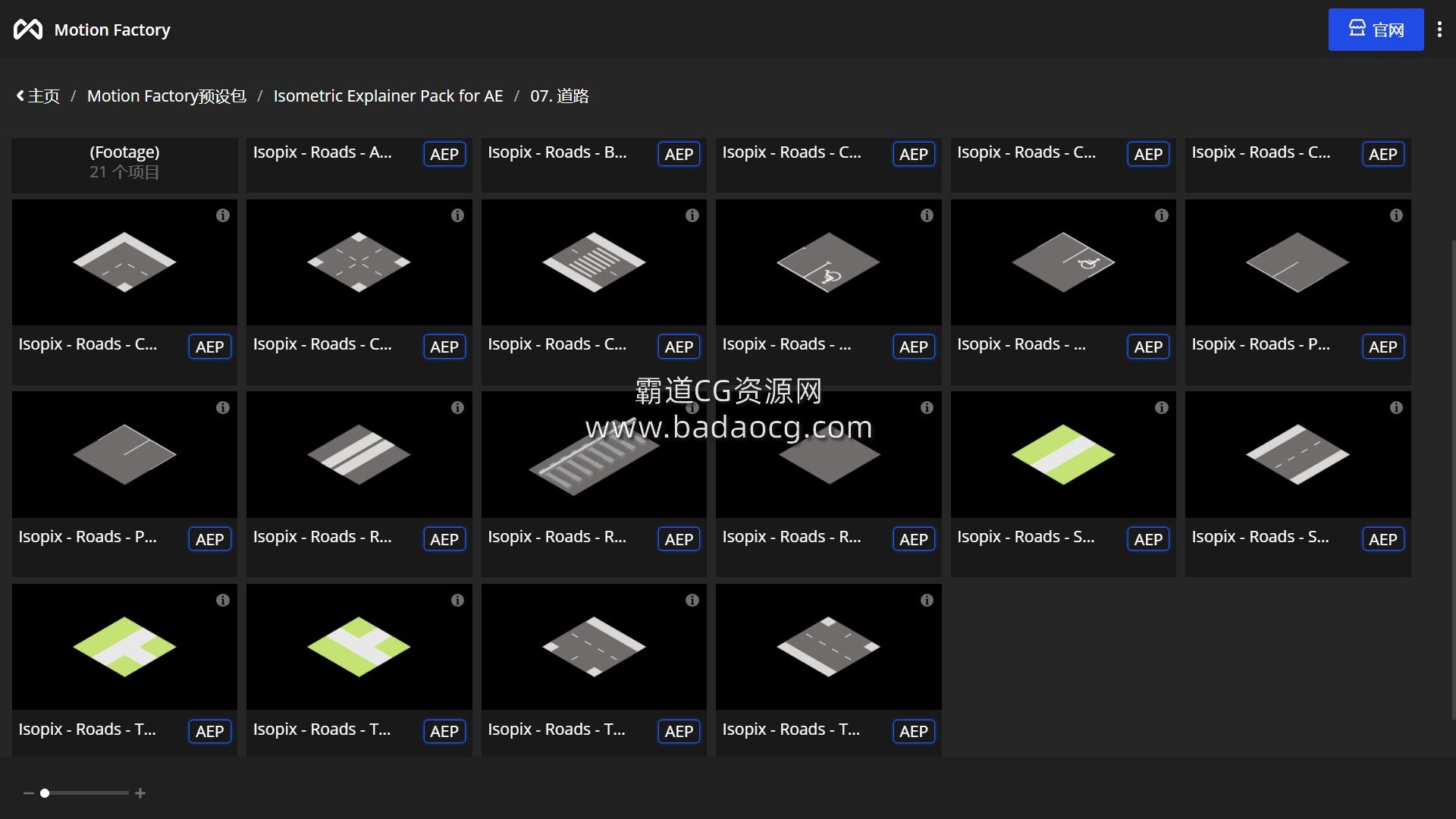Click label under the four-way crossroads tile
The height and width of the screenshot is (819, 1456).
(322, 344)
